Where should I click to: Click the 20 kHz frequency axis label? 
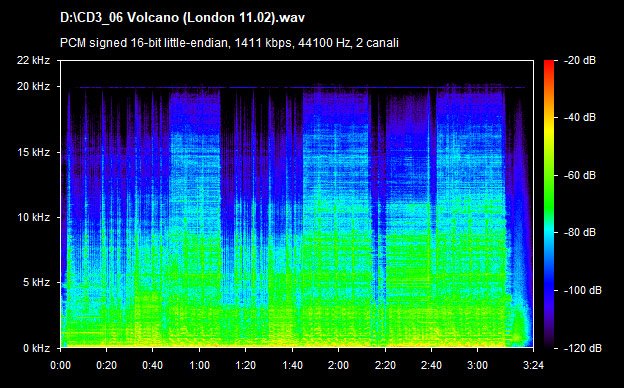[x=33, y=86]
